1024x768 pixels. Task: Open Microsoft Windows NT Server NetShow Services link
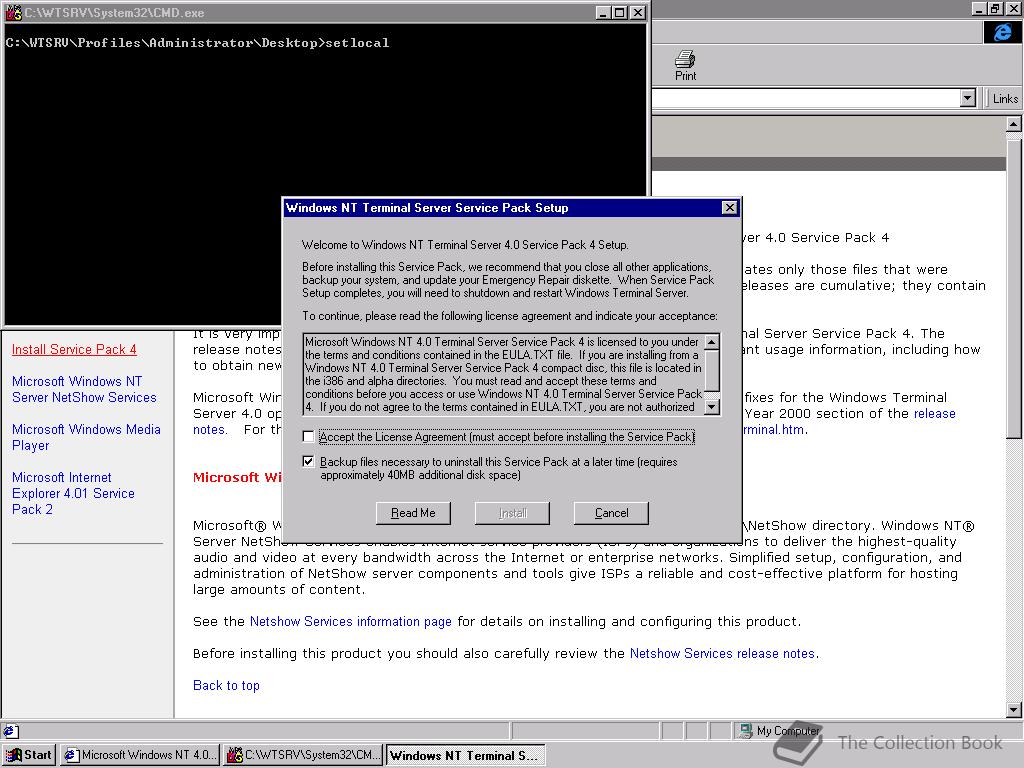[84, 389]
